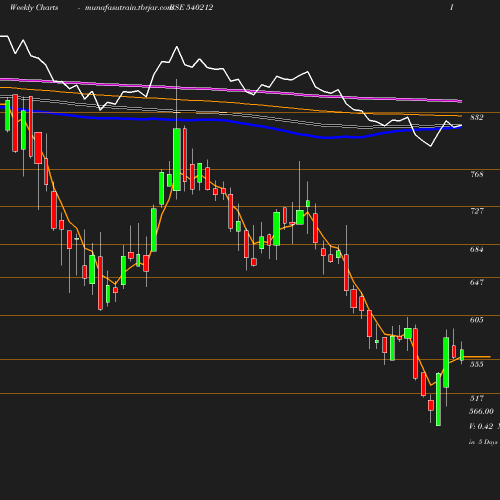
Task: Click the "V: 0.42" volume value
Action: point(481,426)
